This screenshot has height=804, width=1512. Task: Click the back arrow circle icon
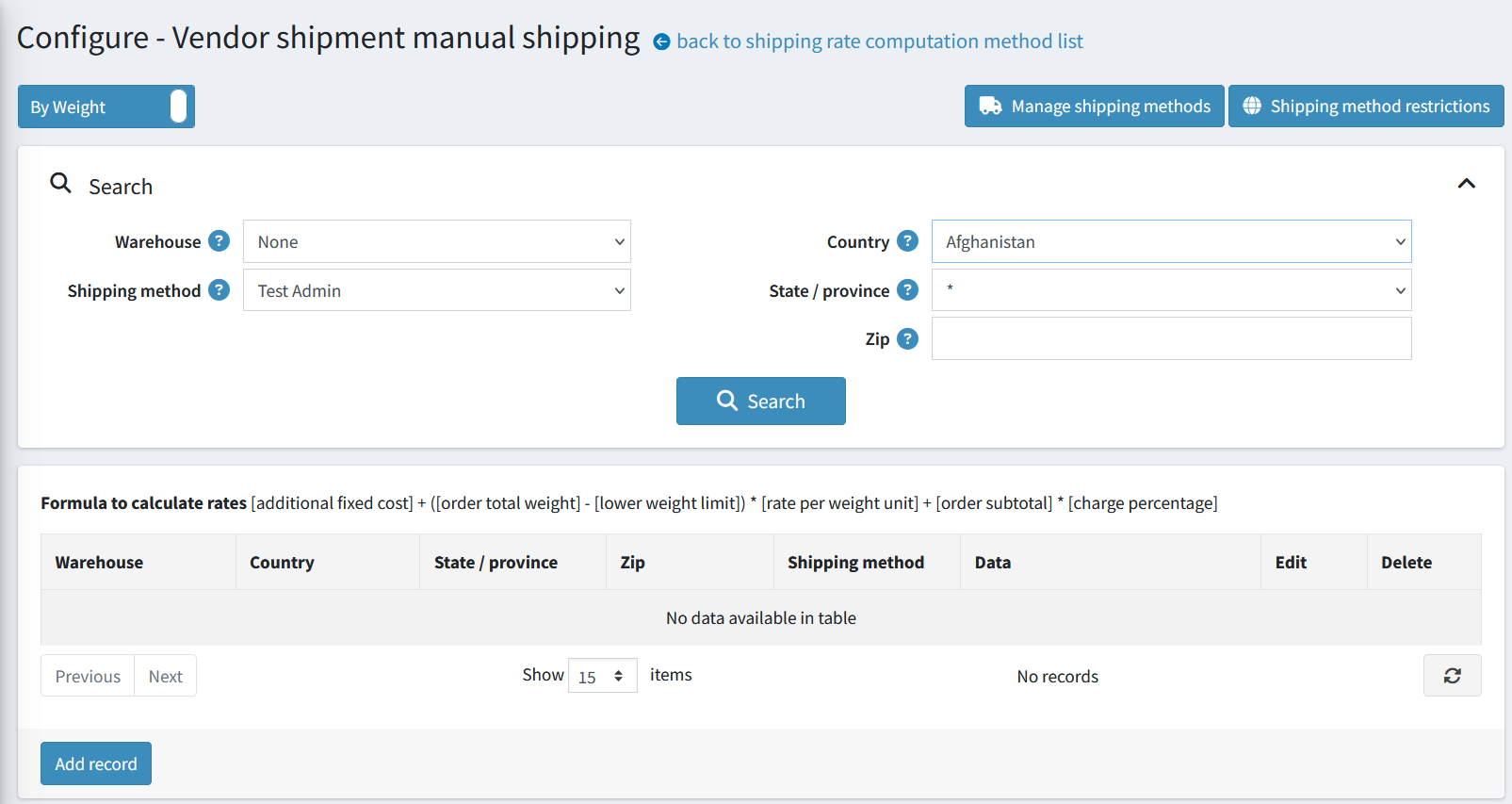[x=661, y=41]
